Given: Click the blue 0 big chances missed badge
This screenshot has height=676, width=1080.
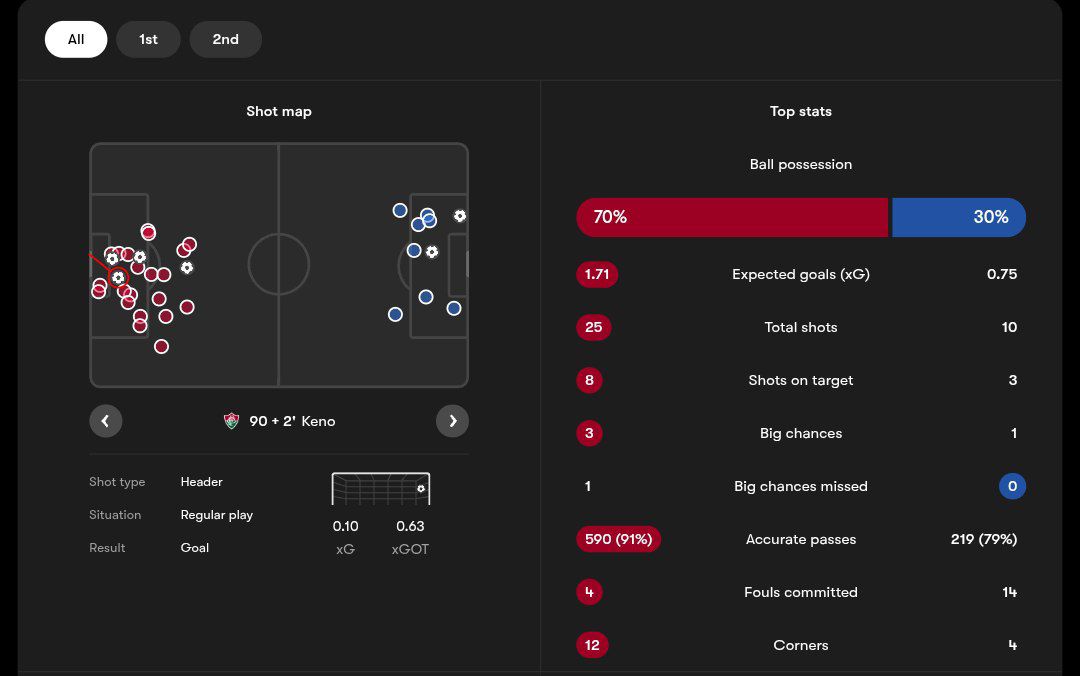Looking at the screenshot, I should 1012,486.
